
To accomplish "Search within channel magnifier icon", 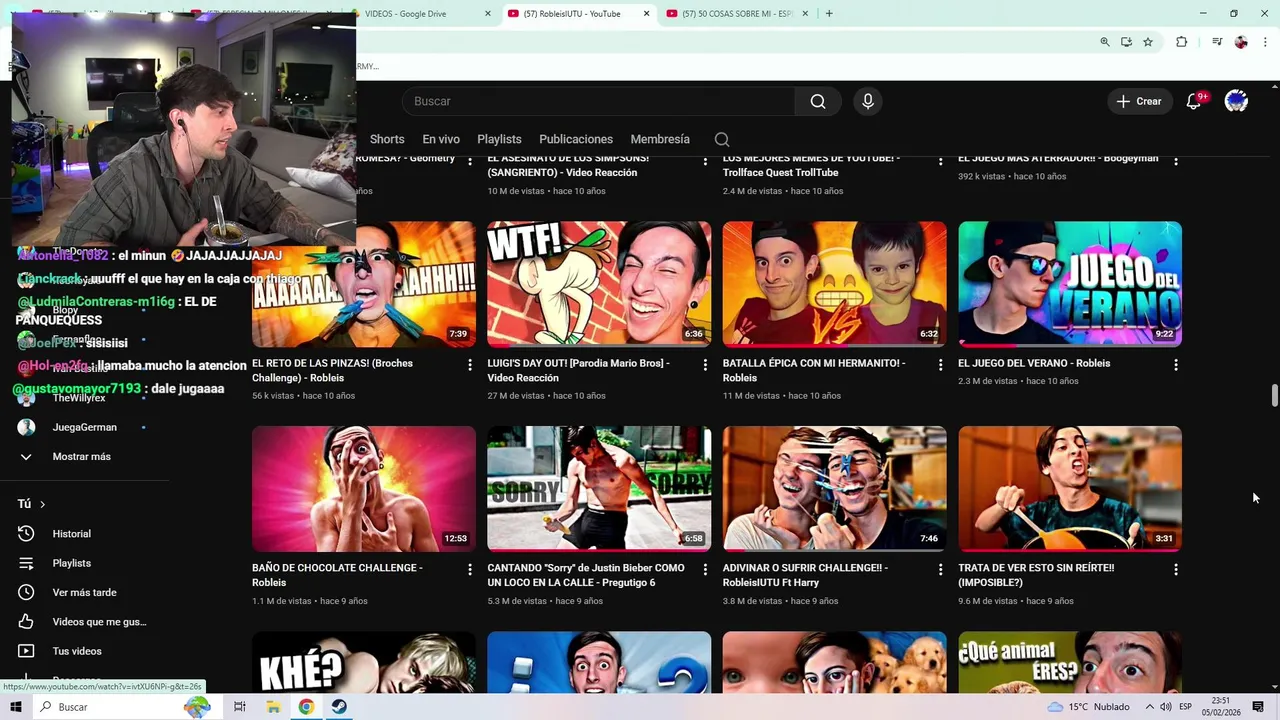I will 722,139.
